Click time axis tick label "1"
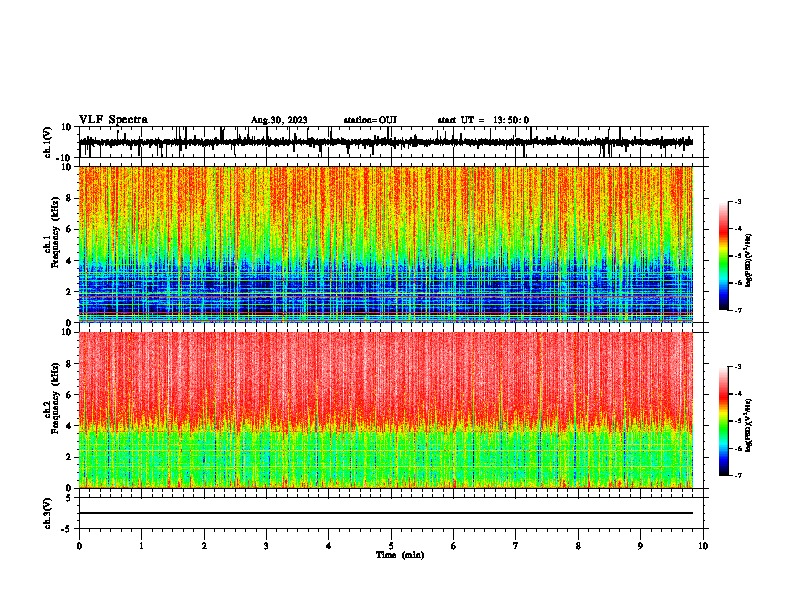 point(141,546)
